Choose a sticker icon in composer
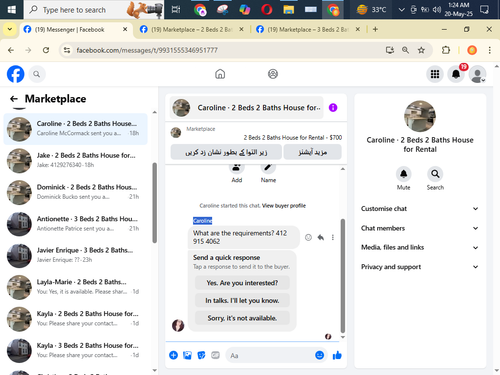Image resolution: width=500 pixels, height=375 pixels. [x=201, y=355]
